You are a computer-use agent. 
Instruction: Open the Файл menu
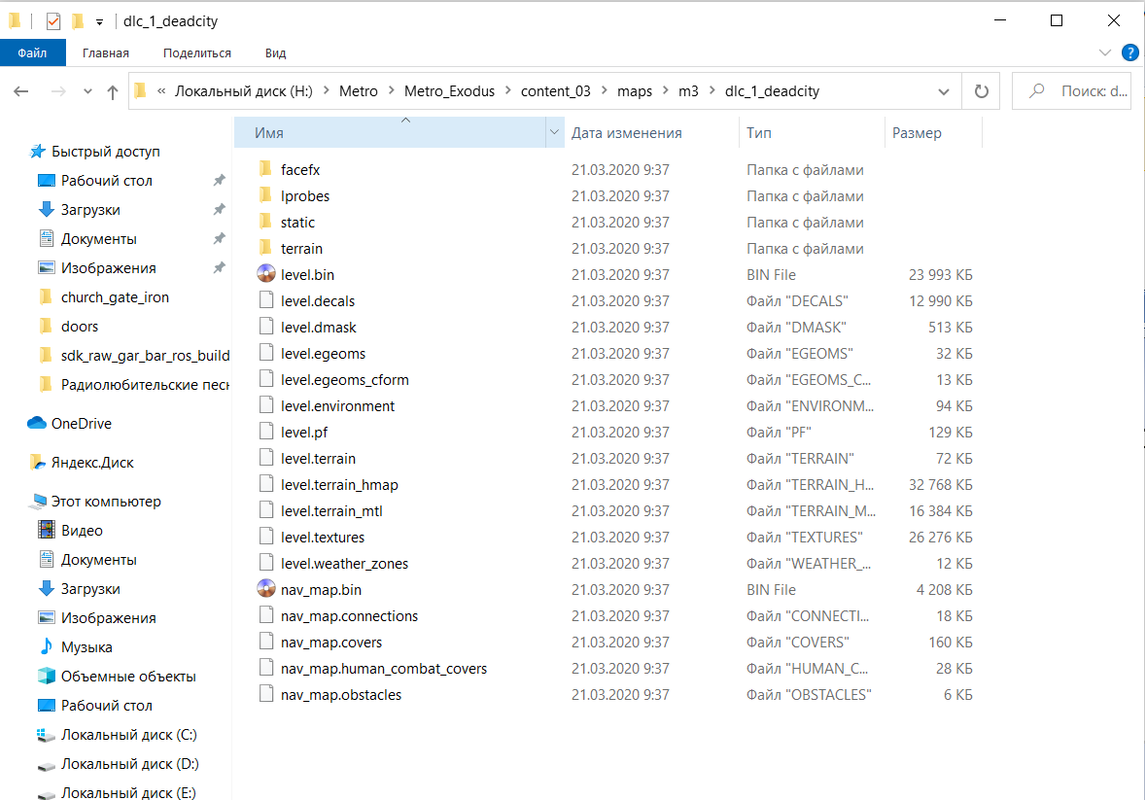(x=33, y=53)
